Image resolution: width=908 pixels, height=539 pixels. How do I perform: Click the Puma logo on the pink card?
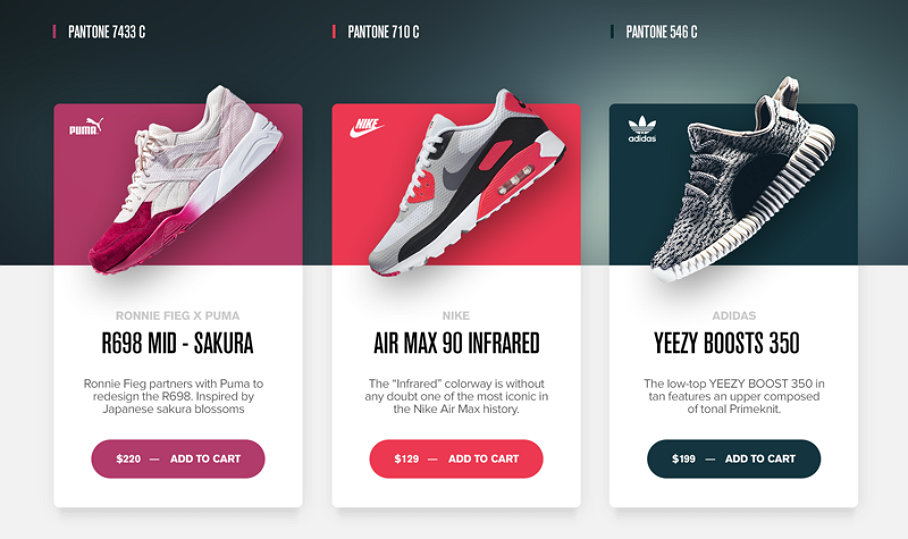pyautogui.click(x=86, y=126)
